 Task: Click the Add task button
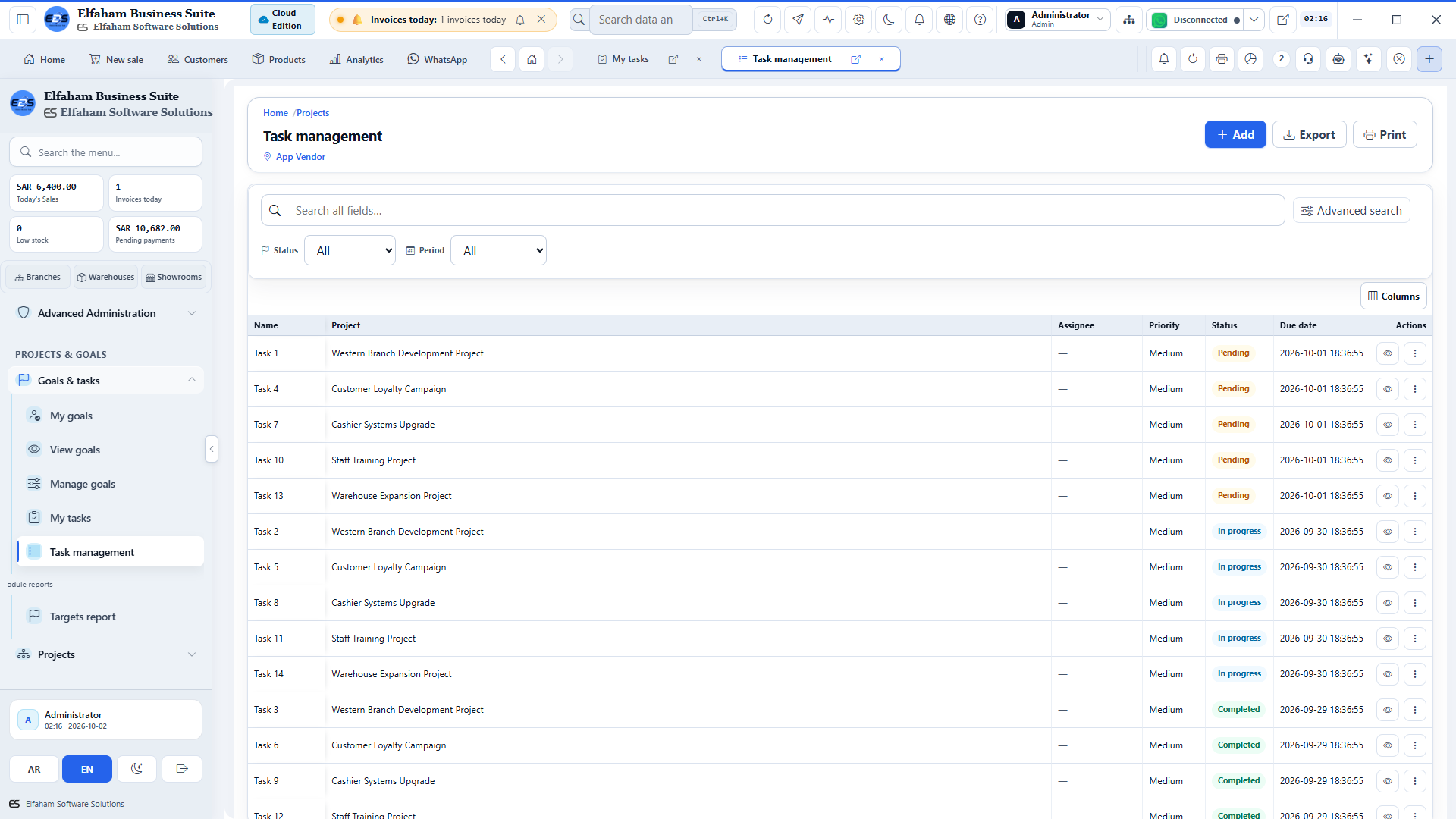[x=1235, y=135]
